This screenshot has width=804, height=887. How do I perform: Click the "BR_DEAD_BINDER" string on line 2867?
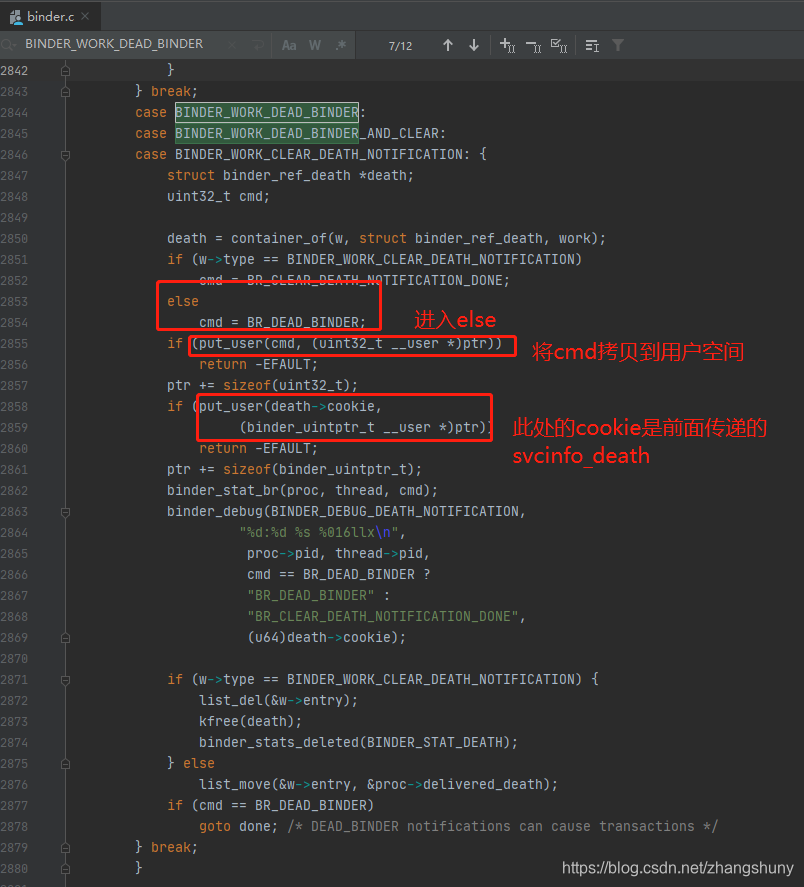pyautogui.click(x=311, y=596)
